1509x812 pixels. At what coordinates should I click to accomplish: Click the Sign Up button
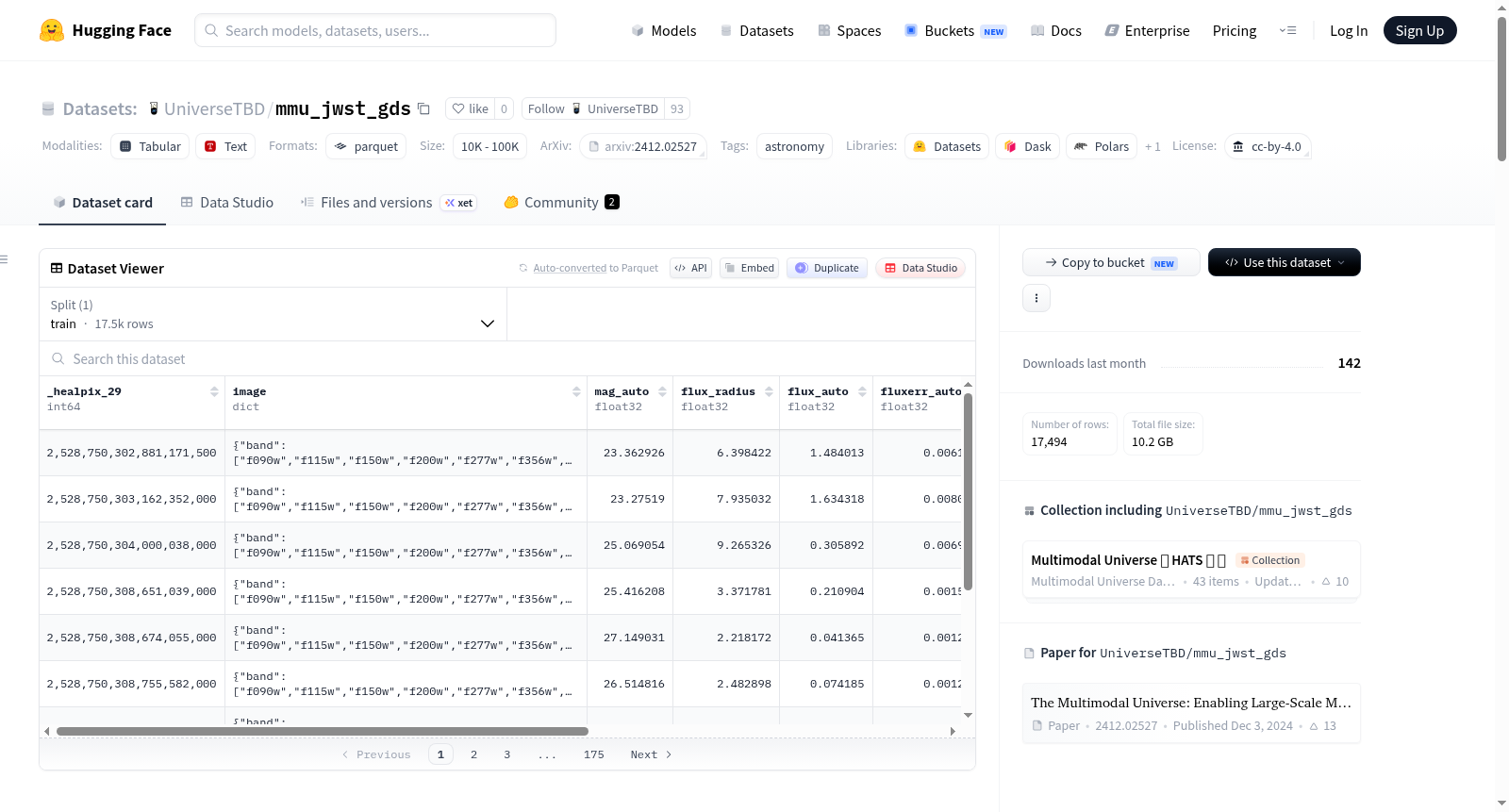pos(1419,30)
